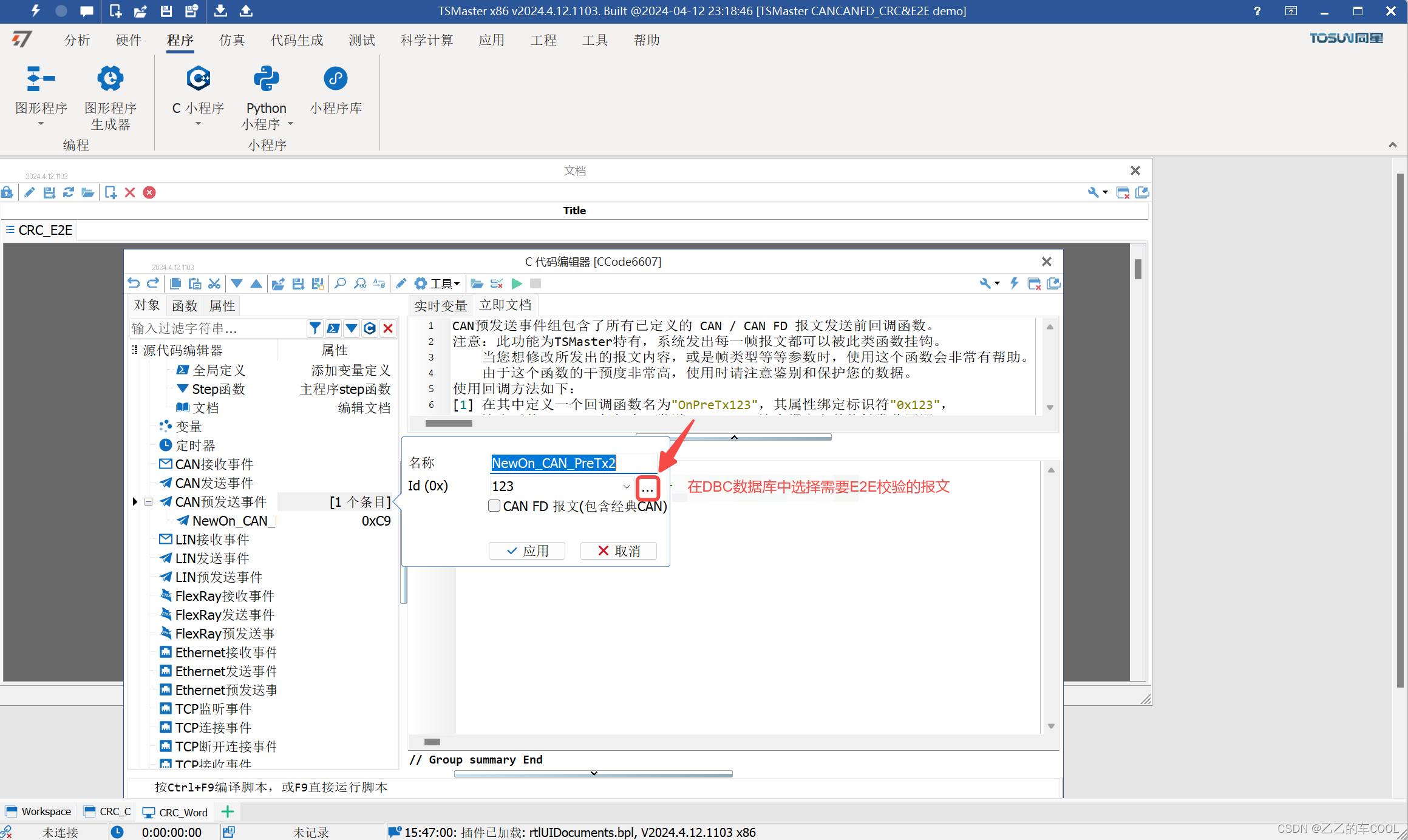The image size is (1408, 840).
Task: Click the copy icon in the code editor toolbar
Action: pos(175,283)
